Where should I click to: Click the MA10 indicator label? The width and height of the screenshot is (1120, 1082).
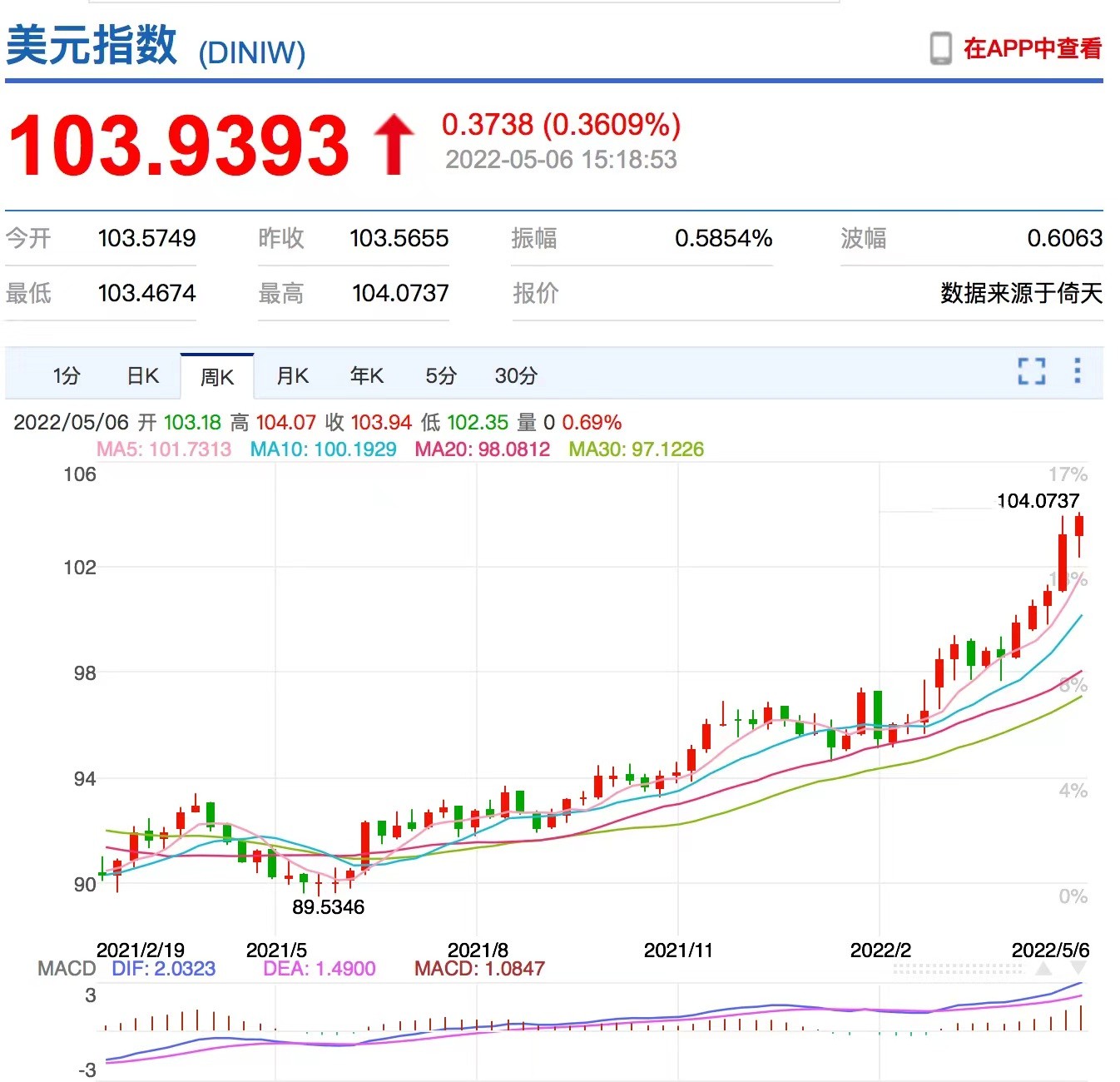coord(323,449)
